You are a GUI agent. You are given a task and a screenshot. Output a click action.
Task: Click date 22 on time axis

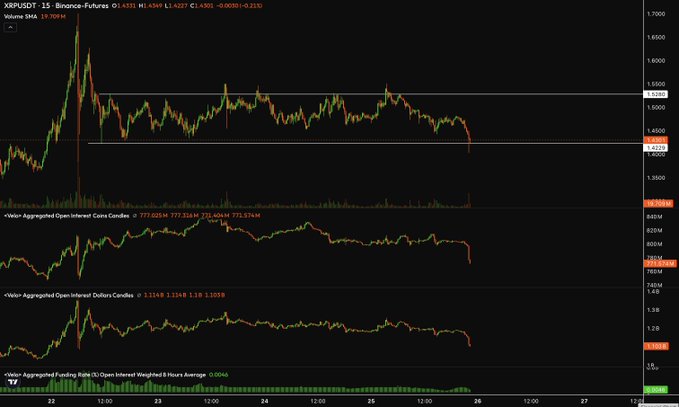[x=52, y=401]
